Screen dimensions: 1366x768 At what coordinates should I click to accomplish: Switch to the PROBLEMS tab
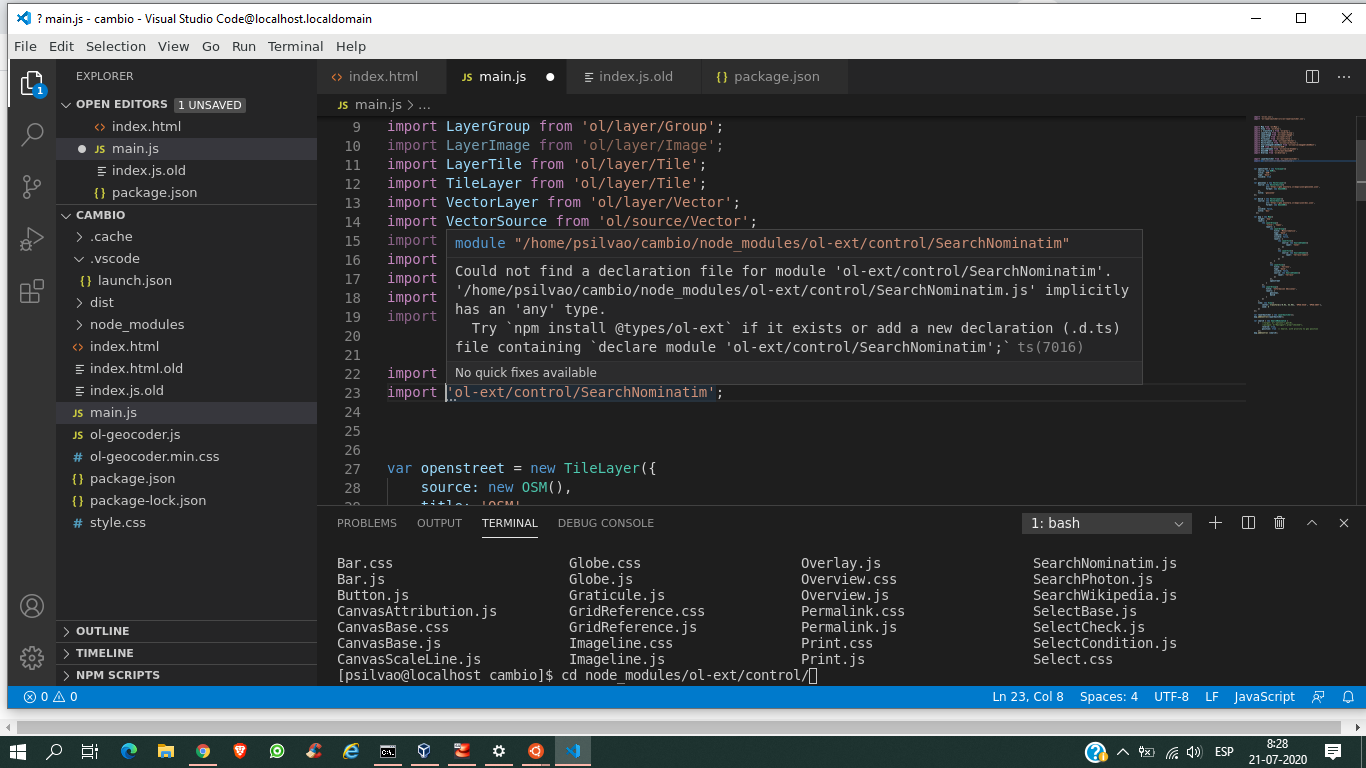click(366, 522)
